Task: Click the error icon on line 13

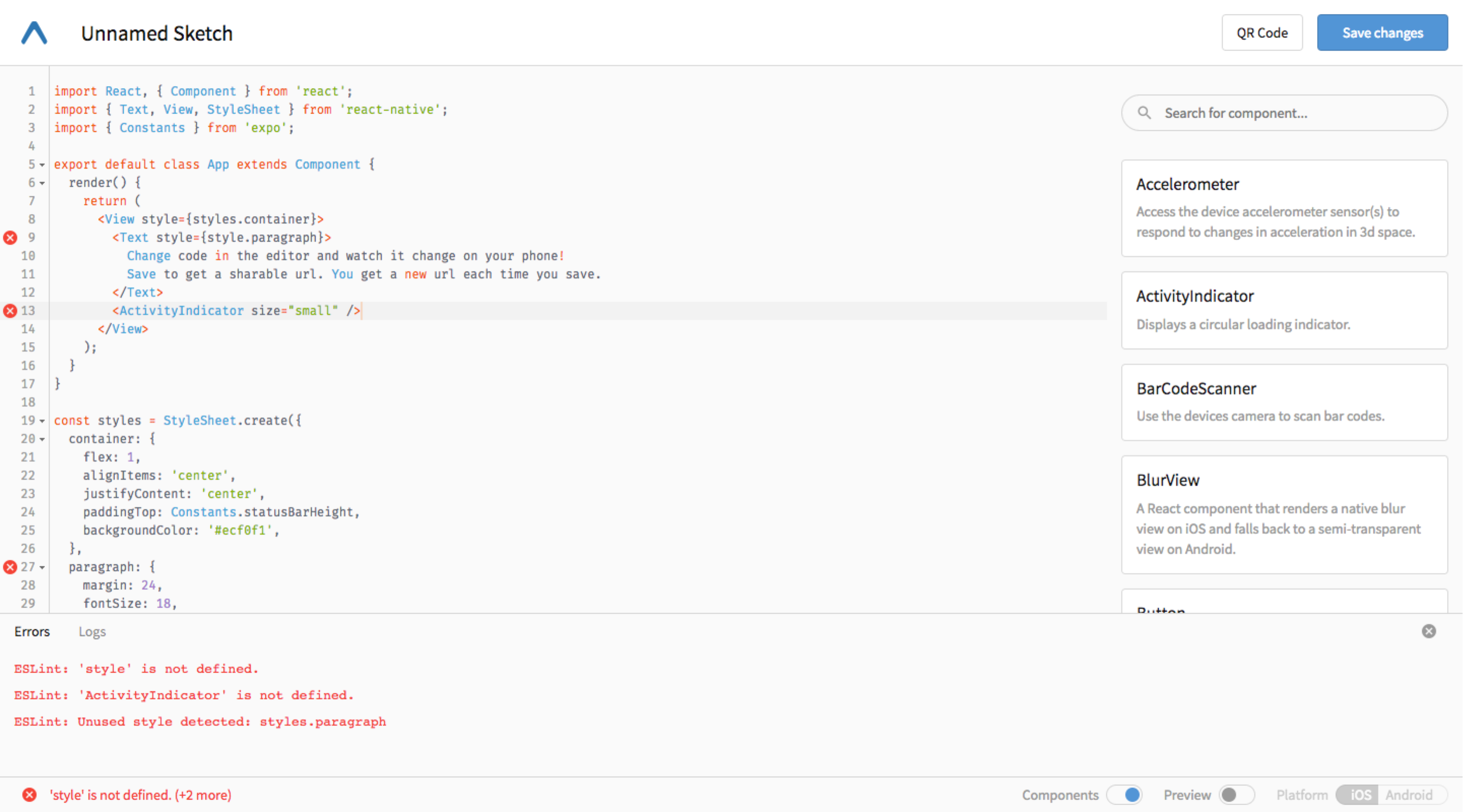Action: pos(10,311)
